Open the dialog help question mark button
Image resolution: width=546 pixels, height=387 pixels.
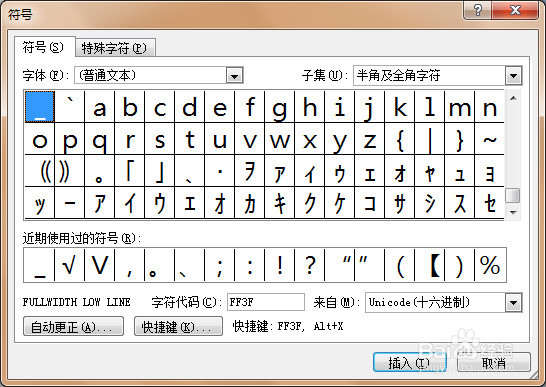478,10
